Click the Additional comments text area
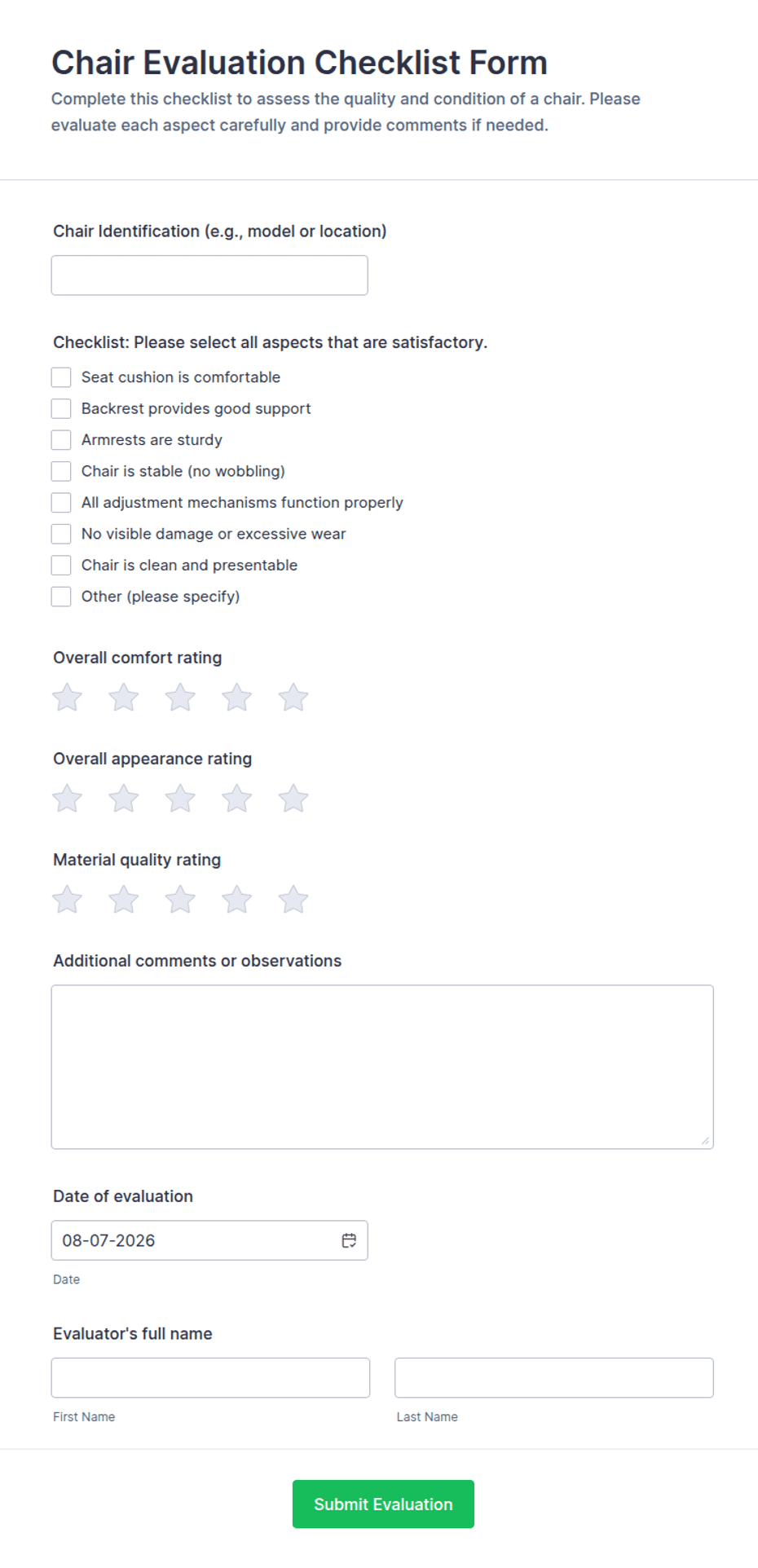This screenshot has height=1568, width=758. 382,1067
